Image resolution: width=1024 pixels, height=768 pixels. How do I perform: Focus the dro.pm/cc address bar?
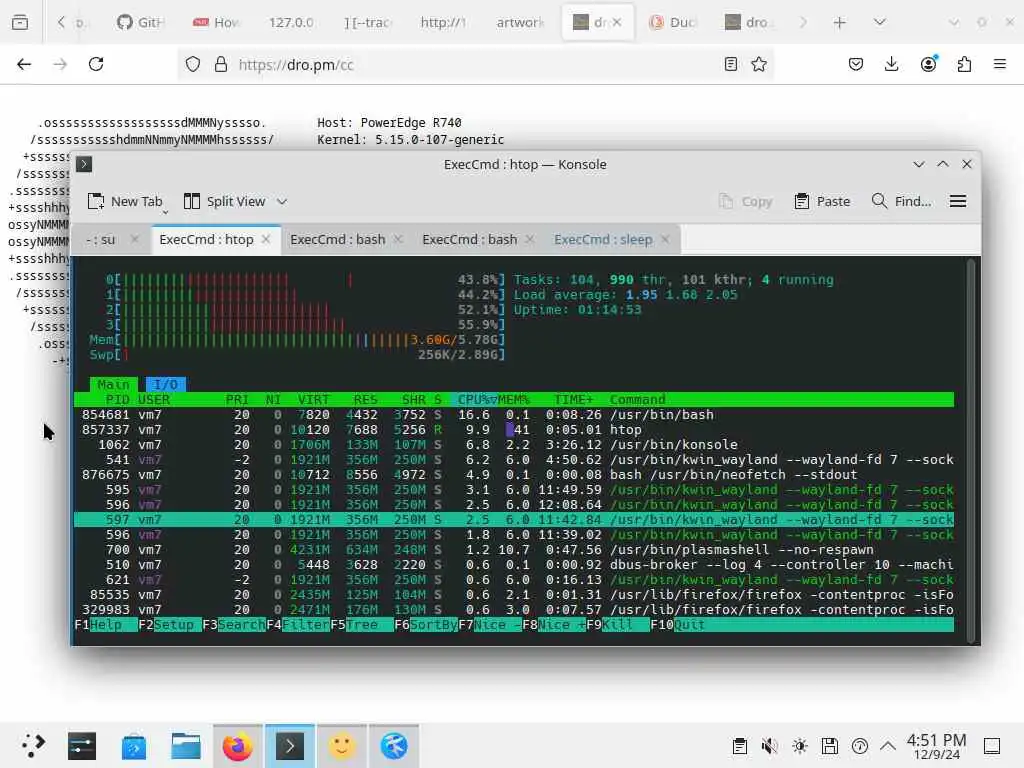click(x=475, y=64)
